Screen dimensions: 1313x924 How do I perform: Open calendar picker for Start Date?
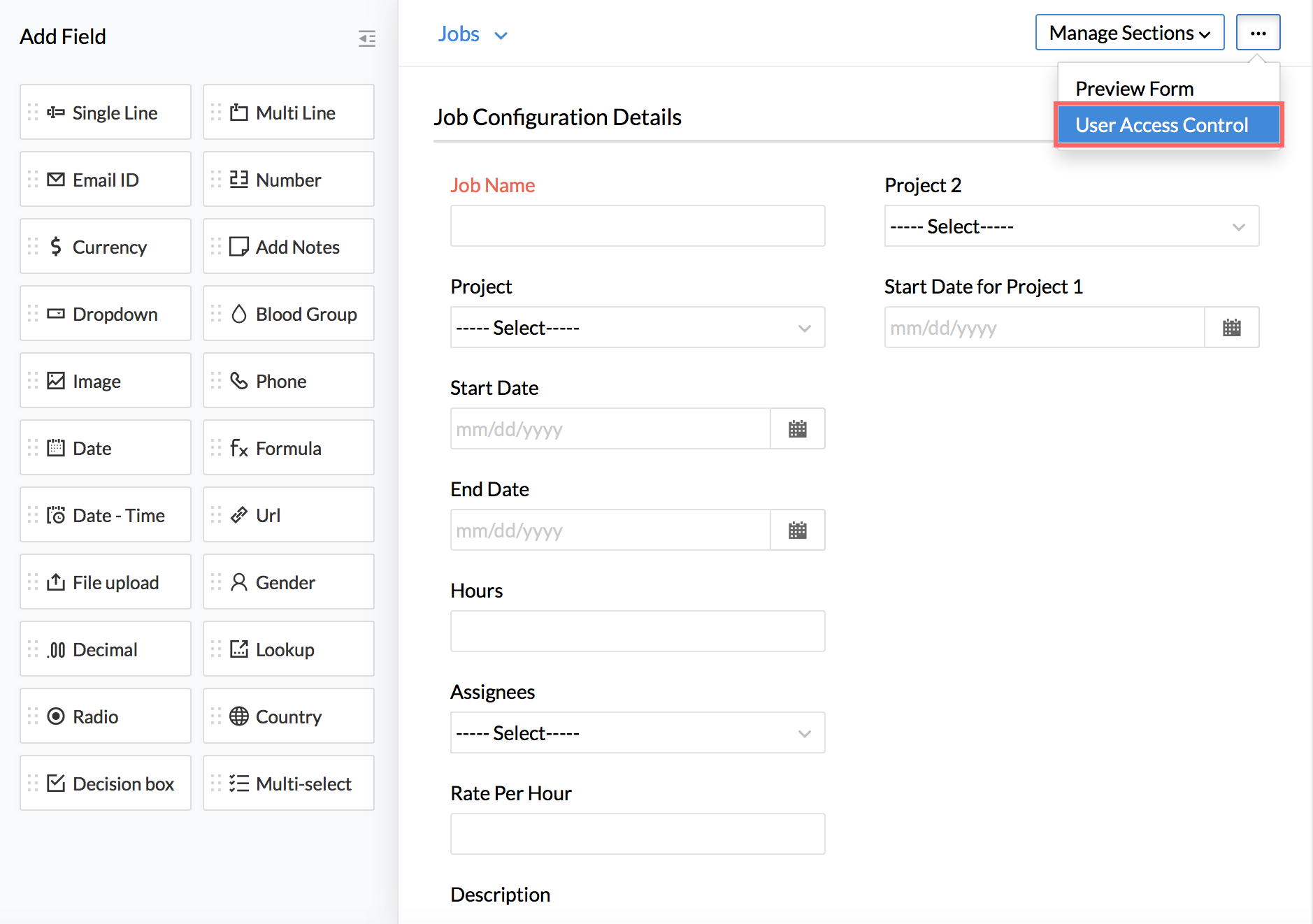coord(797,429)
